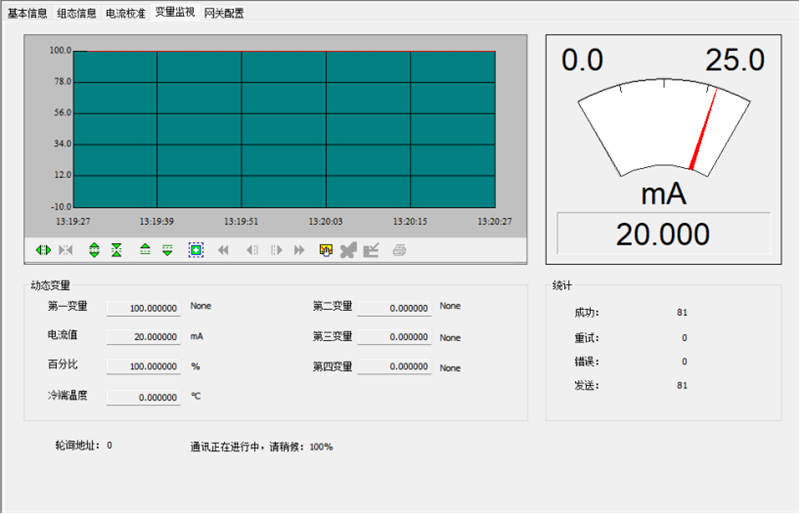The height and width of the screenshot is (514, 800).
Task: Click the 冷端温度 value field
Action: 143,397
